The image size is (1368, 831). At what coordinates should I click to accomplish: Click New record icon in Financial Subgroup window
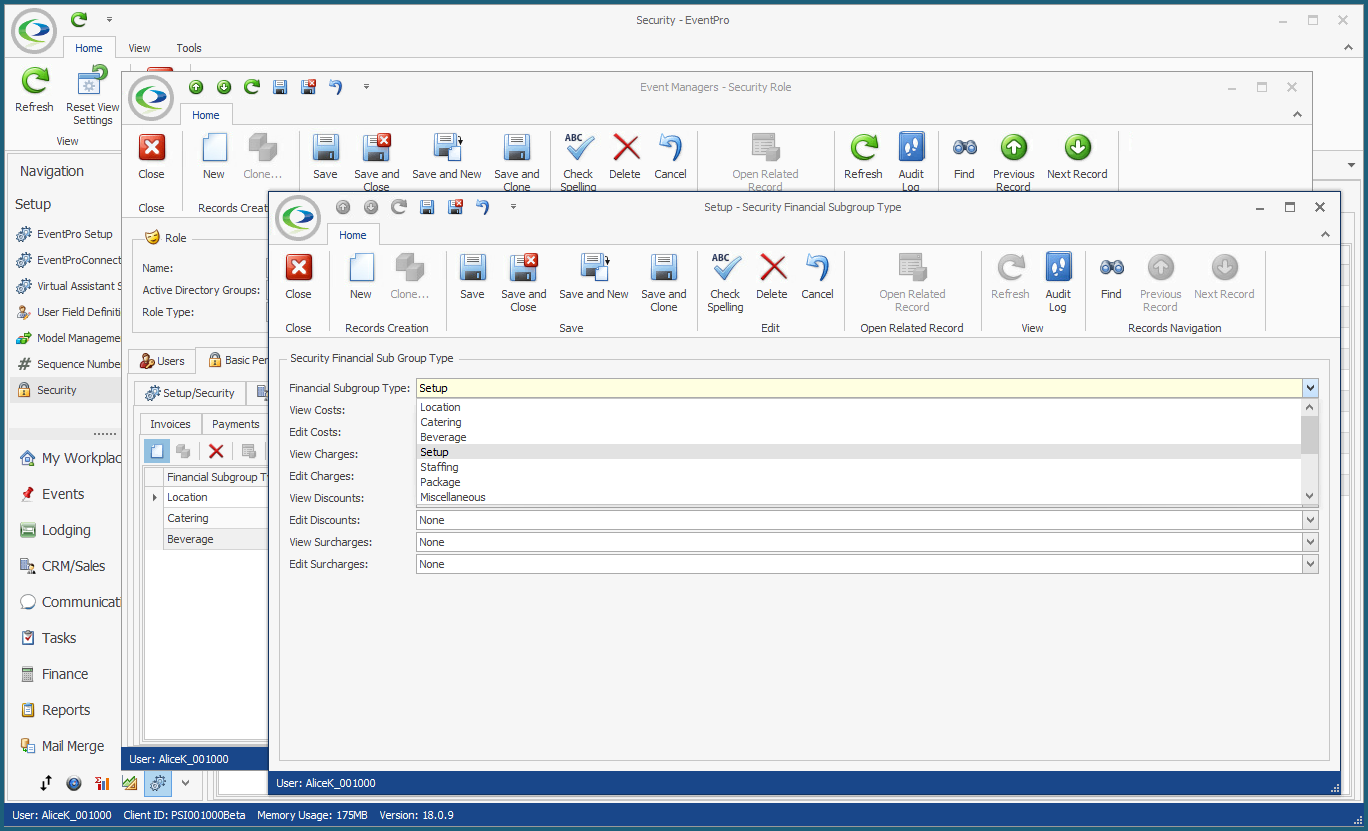point(361,268)
